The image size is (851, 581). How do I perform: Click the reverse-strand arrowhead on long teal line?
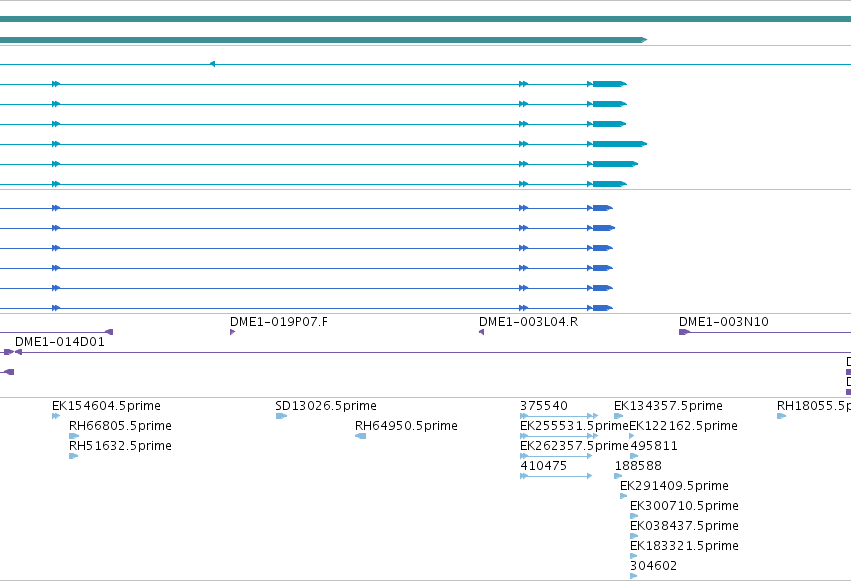(x=212, y=64)
